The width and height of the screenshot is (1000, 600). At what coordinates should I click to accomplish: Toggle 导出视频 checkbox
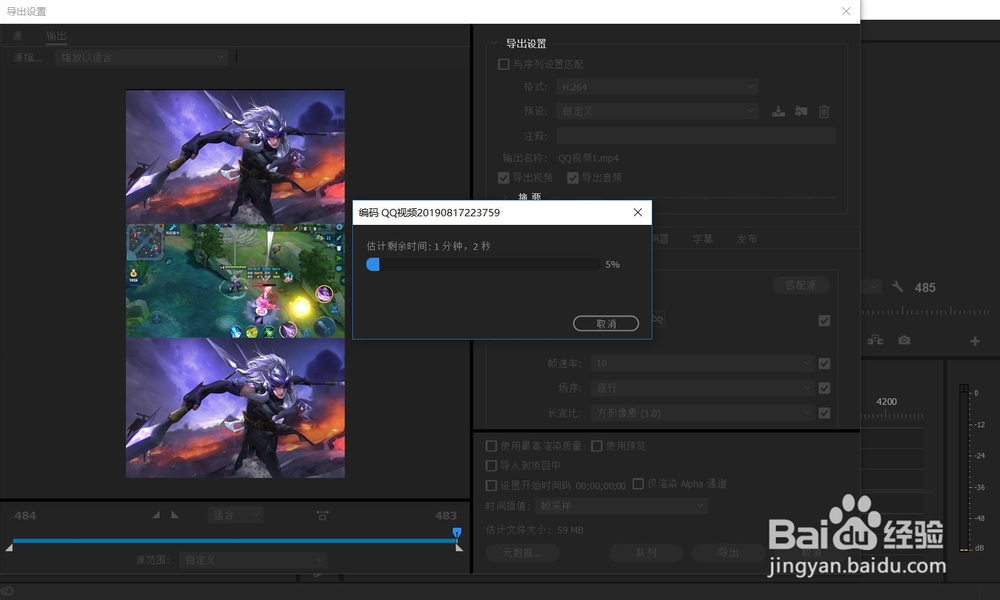pyautogui.click(x=504, y=178)
